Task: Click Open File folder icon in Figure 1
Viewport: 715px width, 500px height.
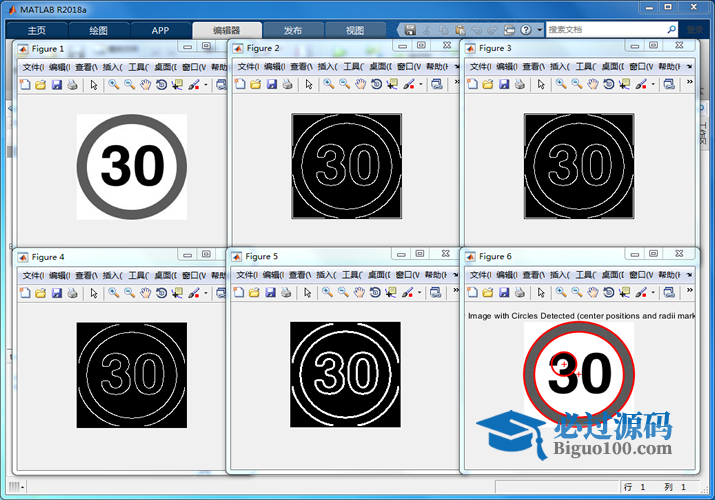Action: pos(41,85)
